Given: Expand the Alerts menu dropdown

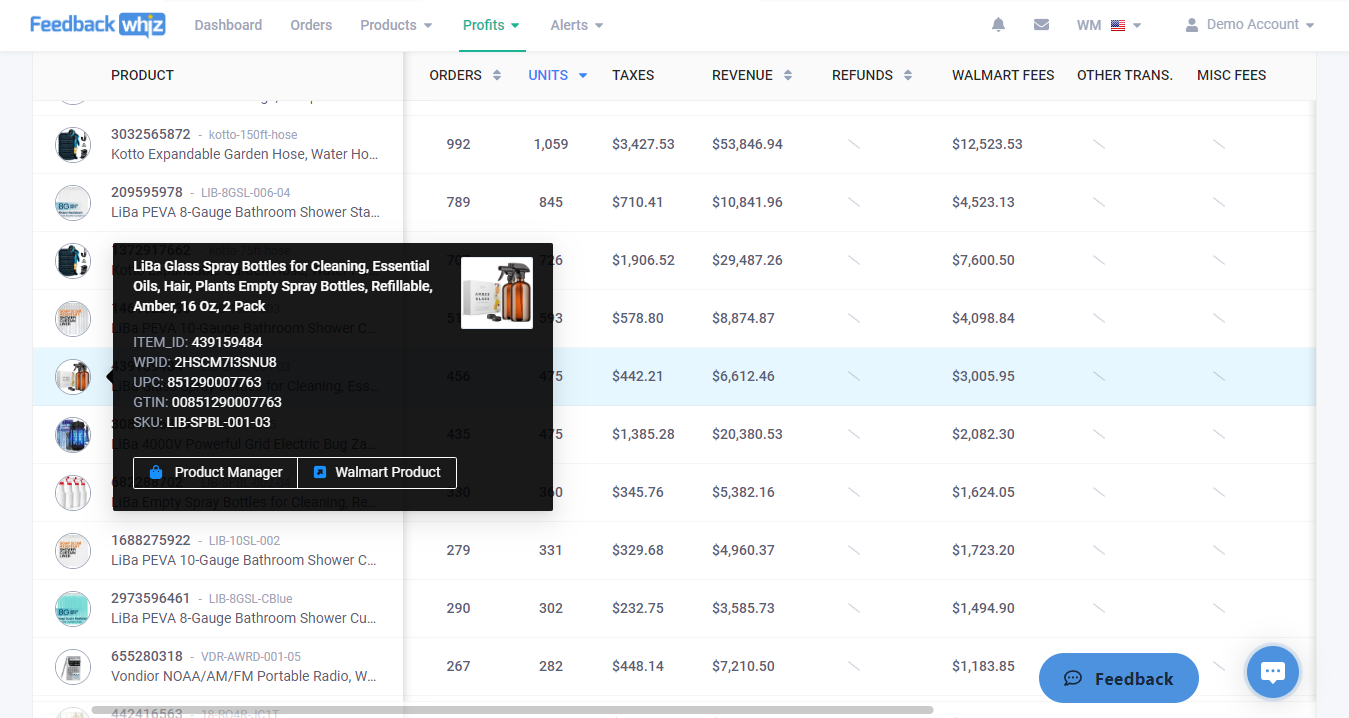Looking at the screenshot, I should tap(577, 25).
